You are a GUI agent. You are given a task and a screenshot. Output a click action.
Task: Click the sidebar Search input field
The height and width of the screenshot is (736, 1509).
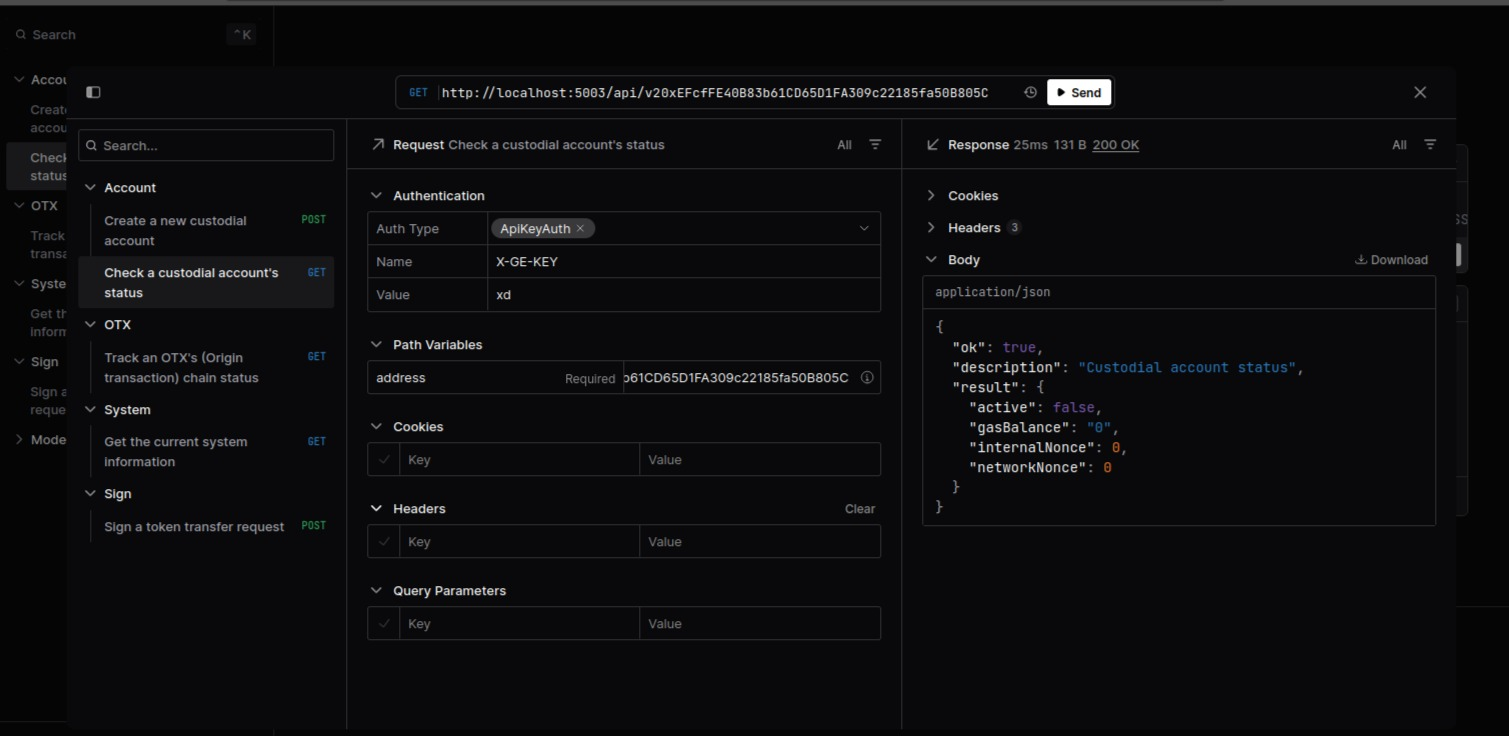(206, 146)
